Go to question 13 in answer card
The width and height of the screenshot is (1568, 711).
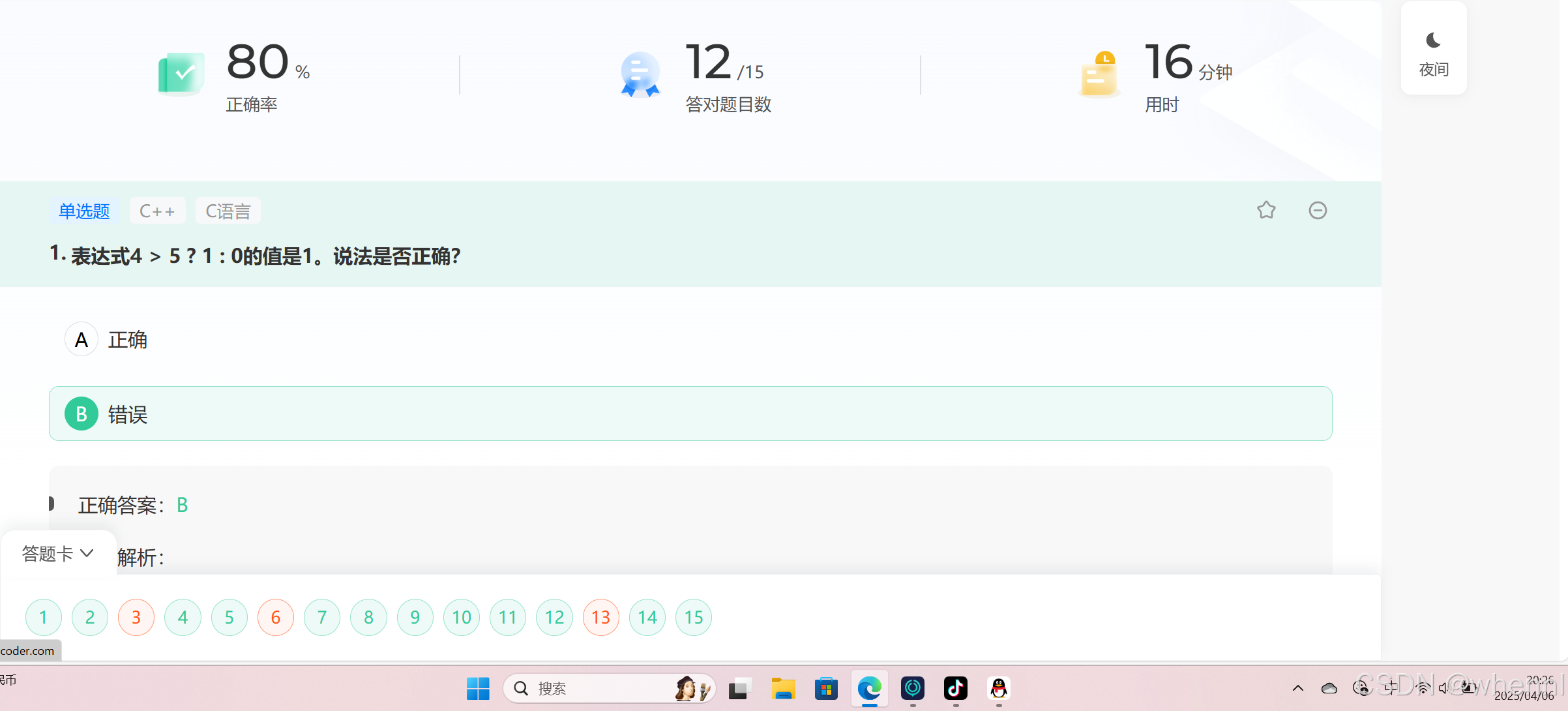pos(600,617)
